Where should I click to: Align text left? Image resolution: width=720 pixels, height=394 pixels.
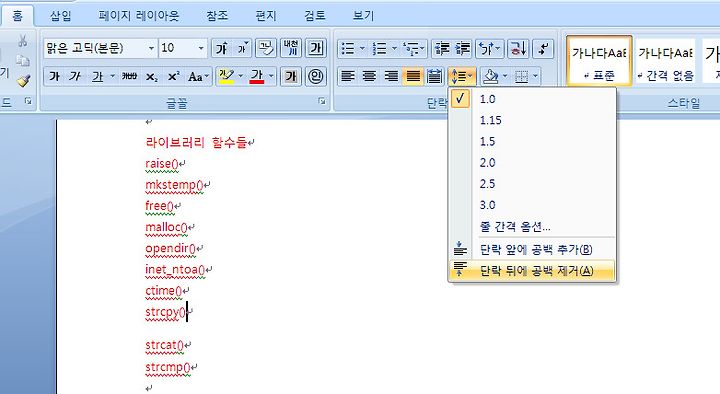[x=348, y=76]
